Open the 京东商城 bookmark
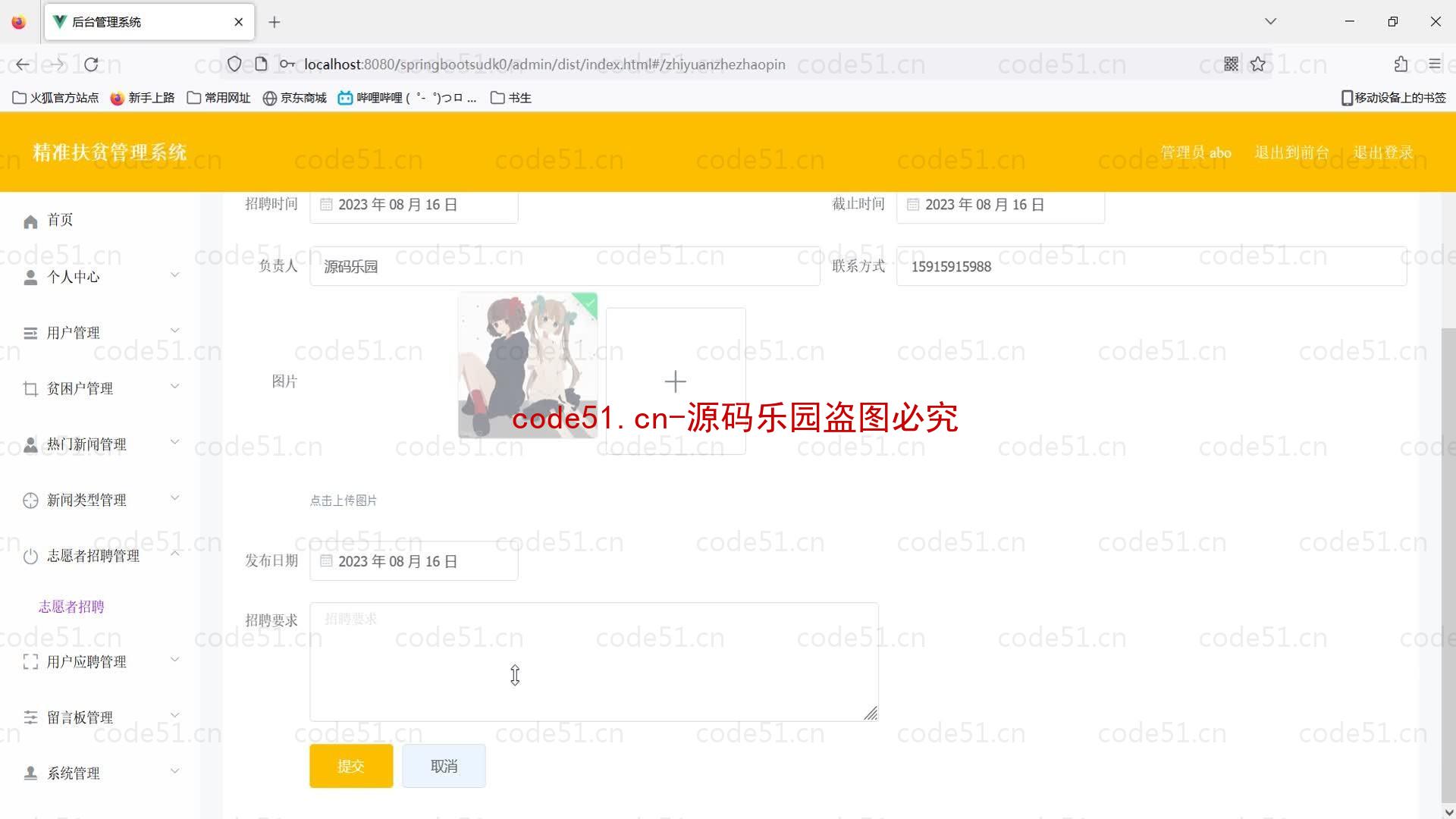Image resolution: width=1456 pixels, height=819 pixels. (x=295, y=98)
